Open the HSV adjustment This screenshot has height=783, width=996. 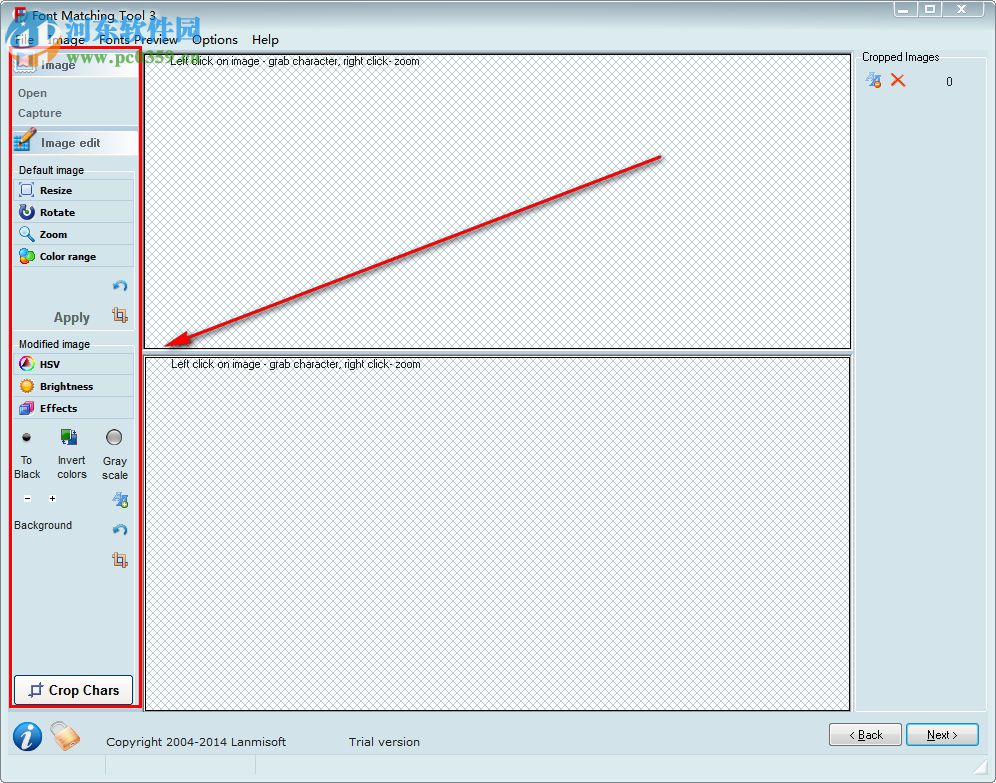pyautogui.click(x=50, y=364)
